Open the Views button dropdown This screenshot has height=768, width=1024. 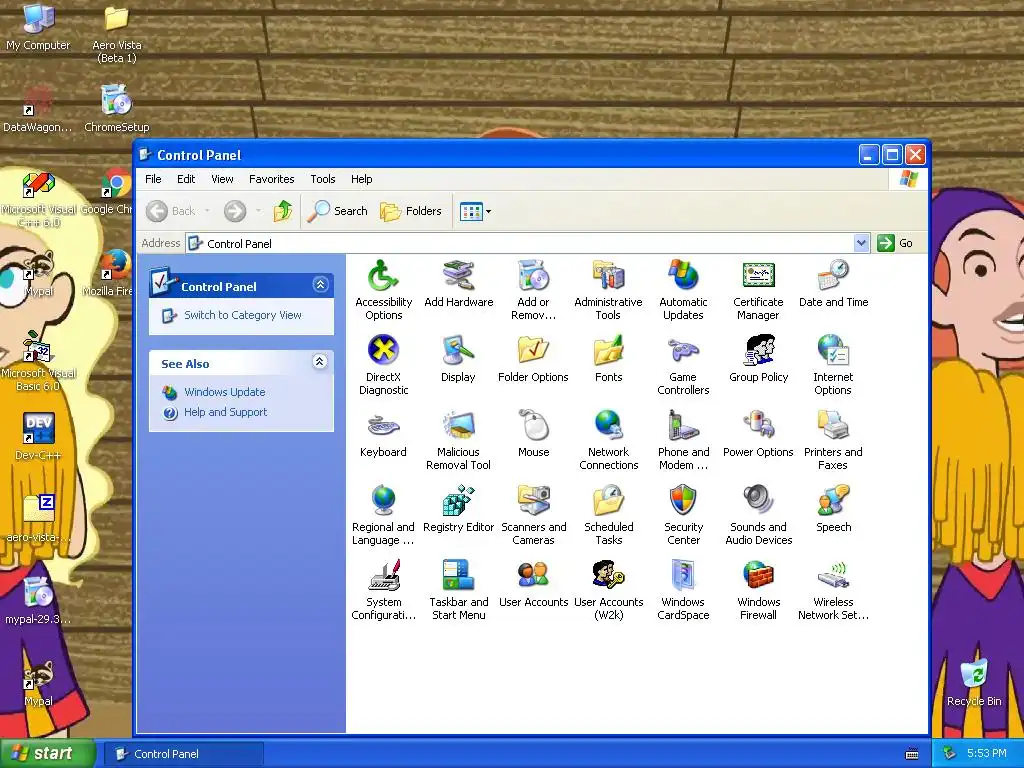coord(488,212)
